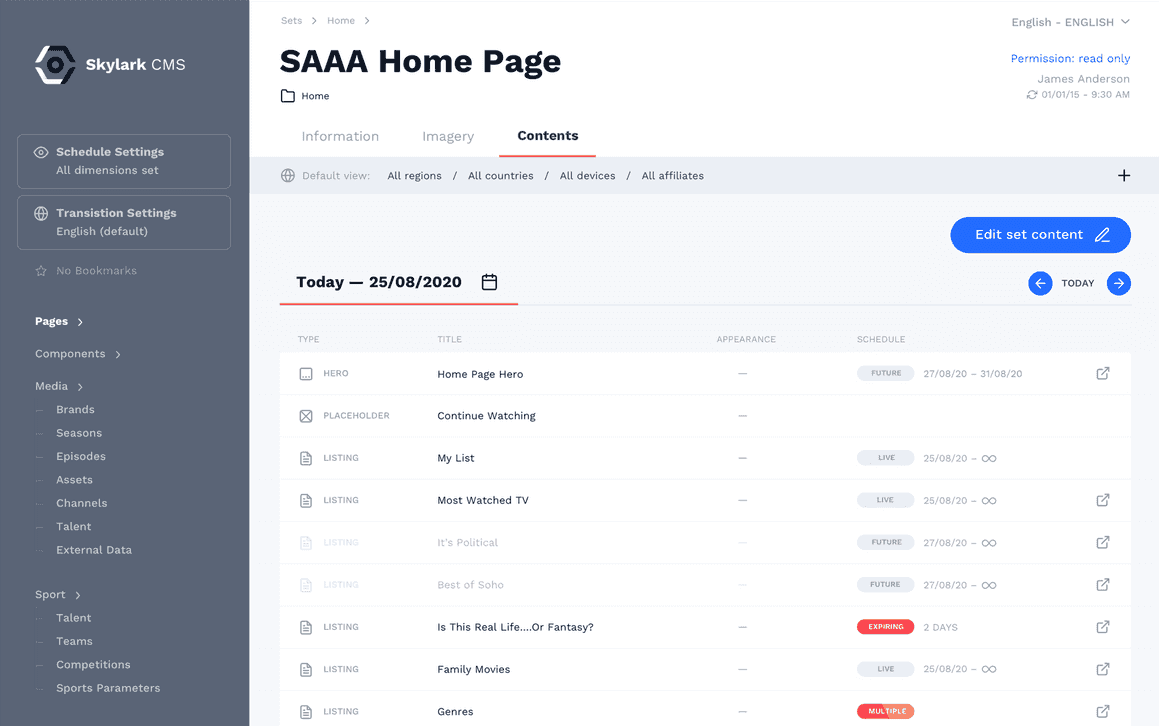Advance to next day with right arrow
Screen dimensions: 1159x727
point(1118,283)
